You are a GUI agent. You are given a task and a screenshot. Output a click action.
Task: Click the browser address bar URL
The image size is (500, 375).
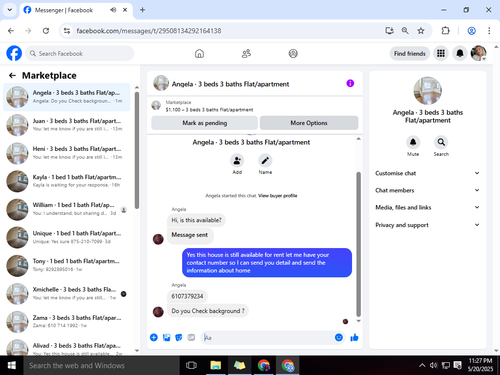tap(149, 31)
